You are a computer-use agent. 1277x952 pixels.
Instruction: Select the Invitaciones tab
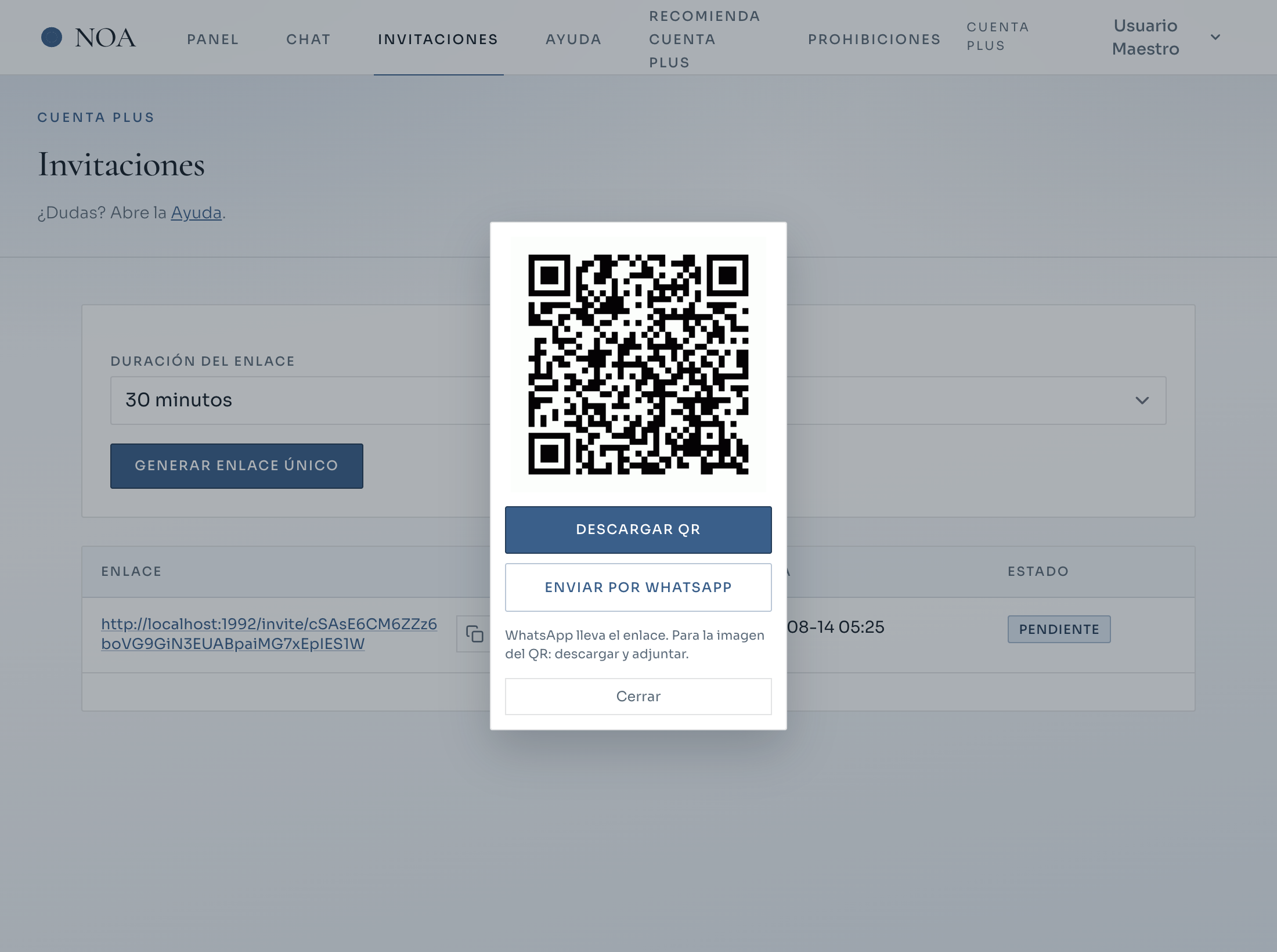tap(438, 39)
